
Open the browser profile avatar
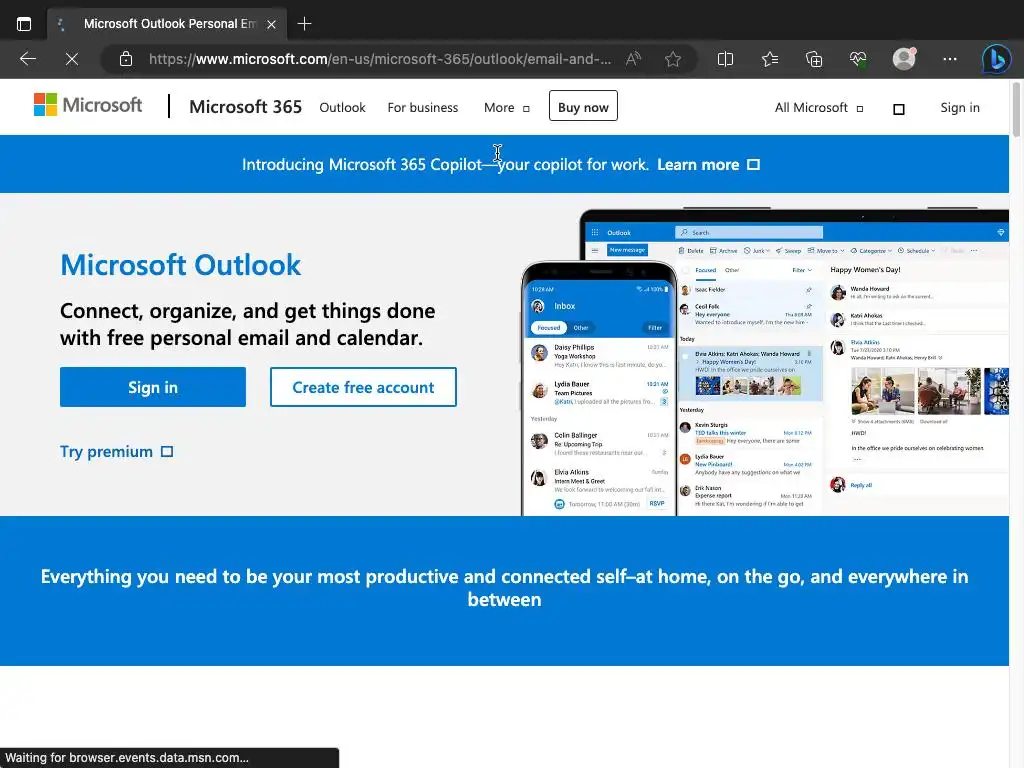pyautogui.click(x=904, y=59)
